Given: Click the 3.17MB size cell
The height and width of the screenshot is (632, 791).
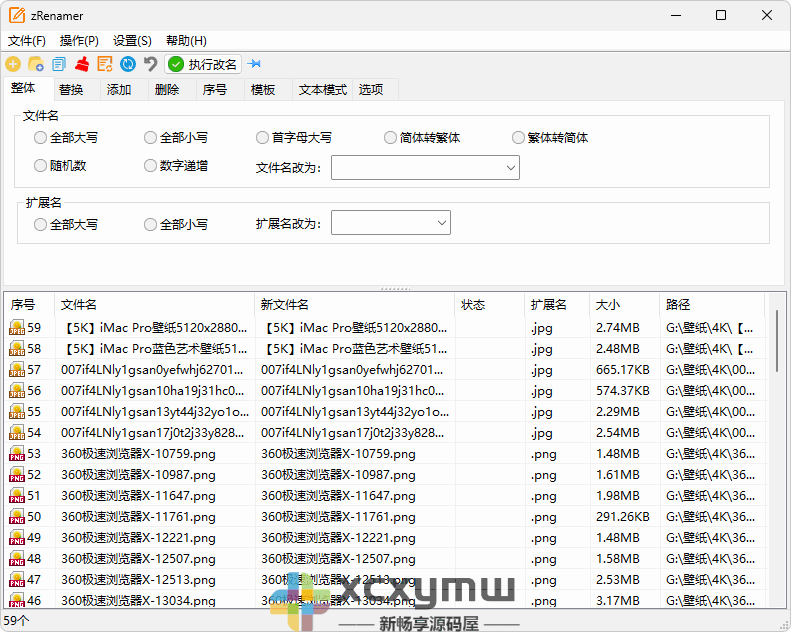Looking at the screenshot, I should [617, 601].
